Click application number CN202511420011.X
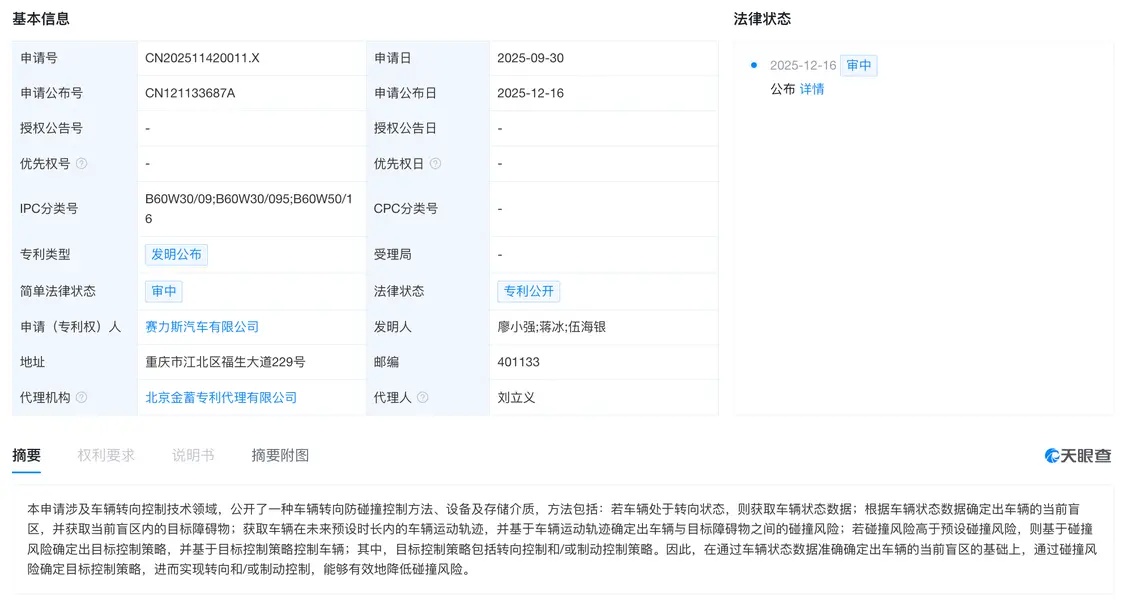Viewport: 1125px width, 608px height. click(x=202, y=58)
